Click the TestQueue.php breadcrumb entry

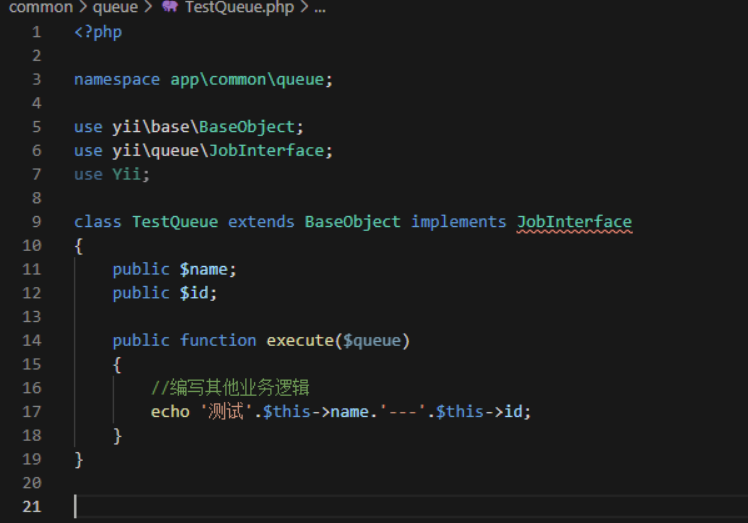click(x=239, y=7)
